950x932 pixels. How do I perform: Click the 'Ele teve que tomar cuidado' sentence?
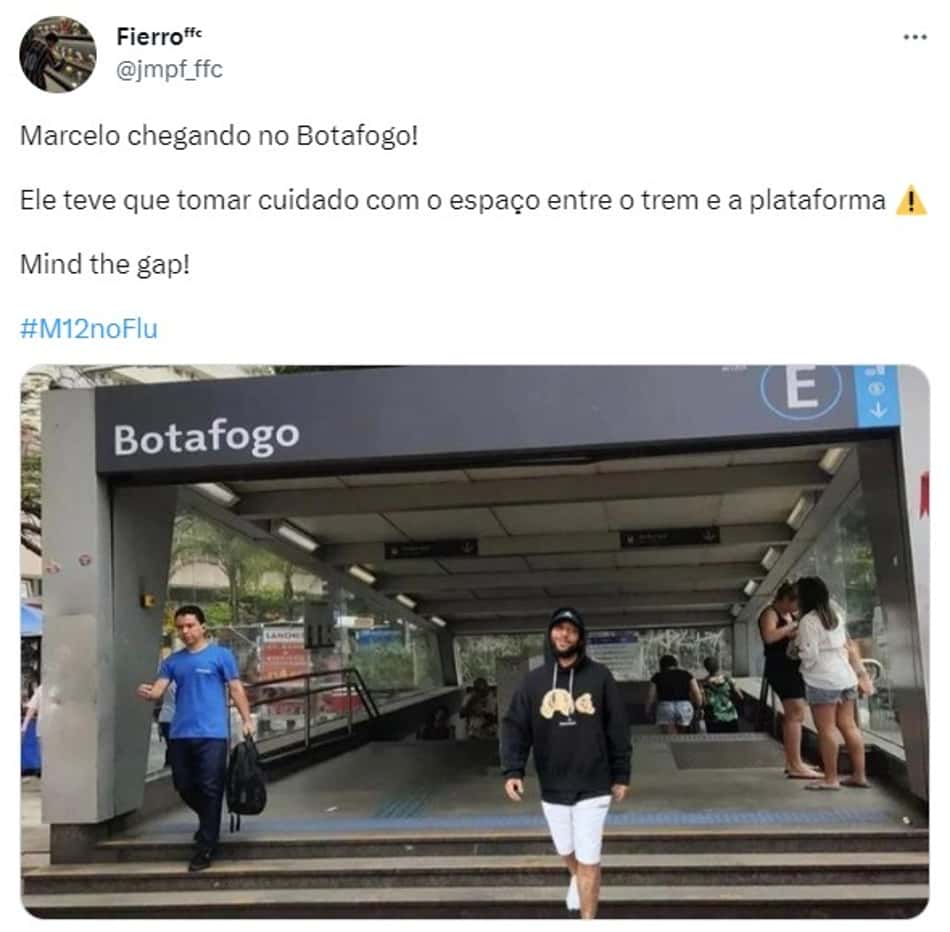tap(453, 201)
